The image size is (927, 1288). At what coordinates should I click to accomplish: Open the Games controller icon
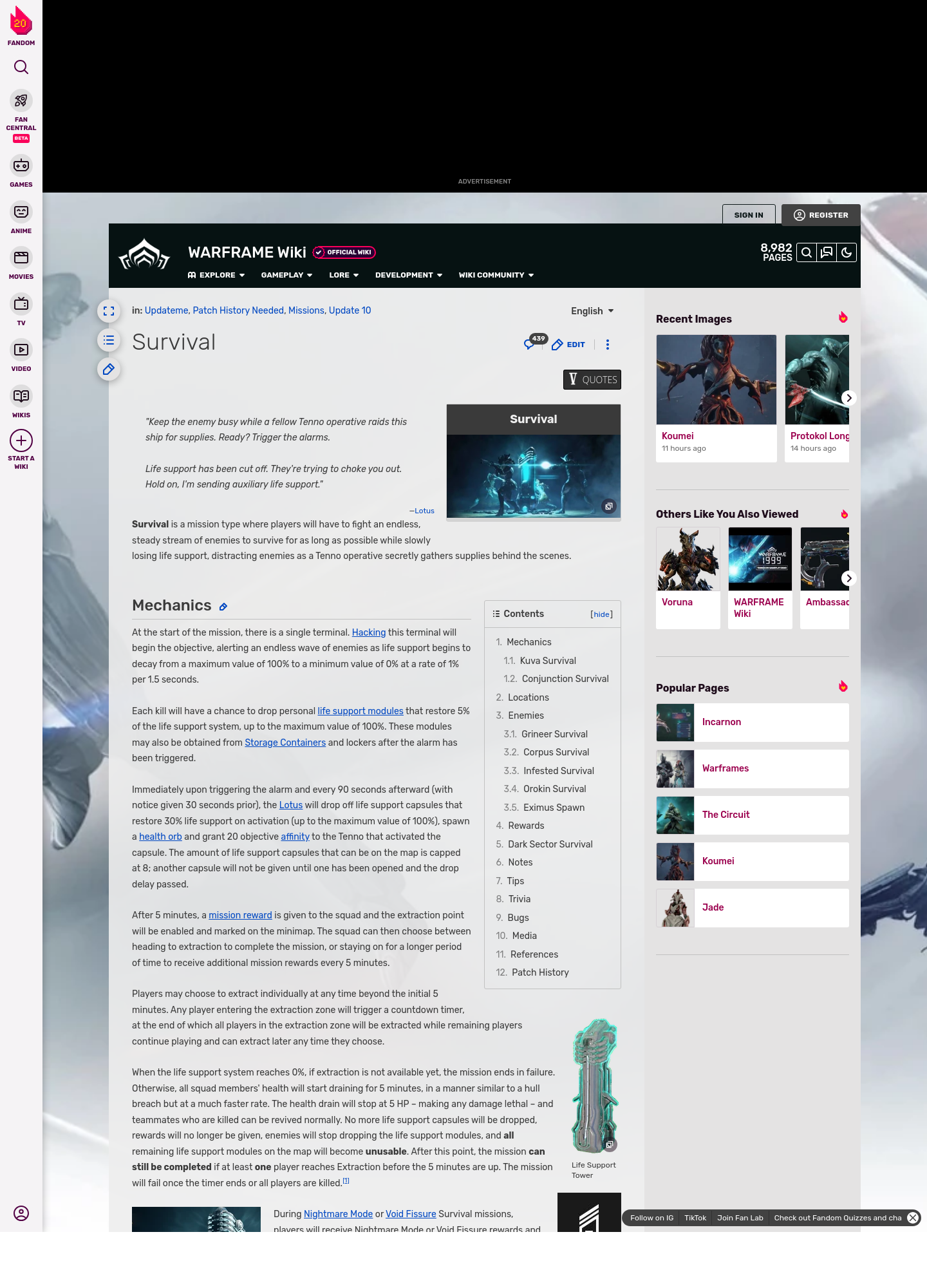(x=21, y=166)
